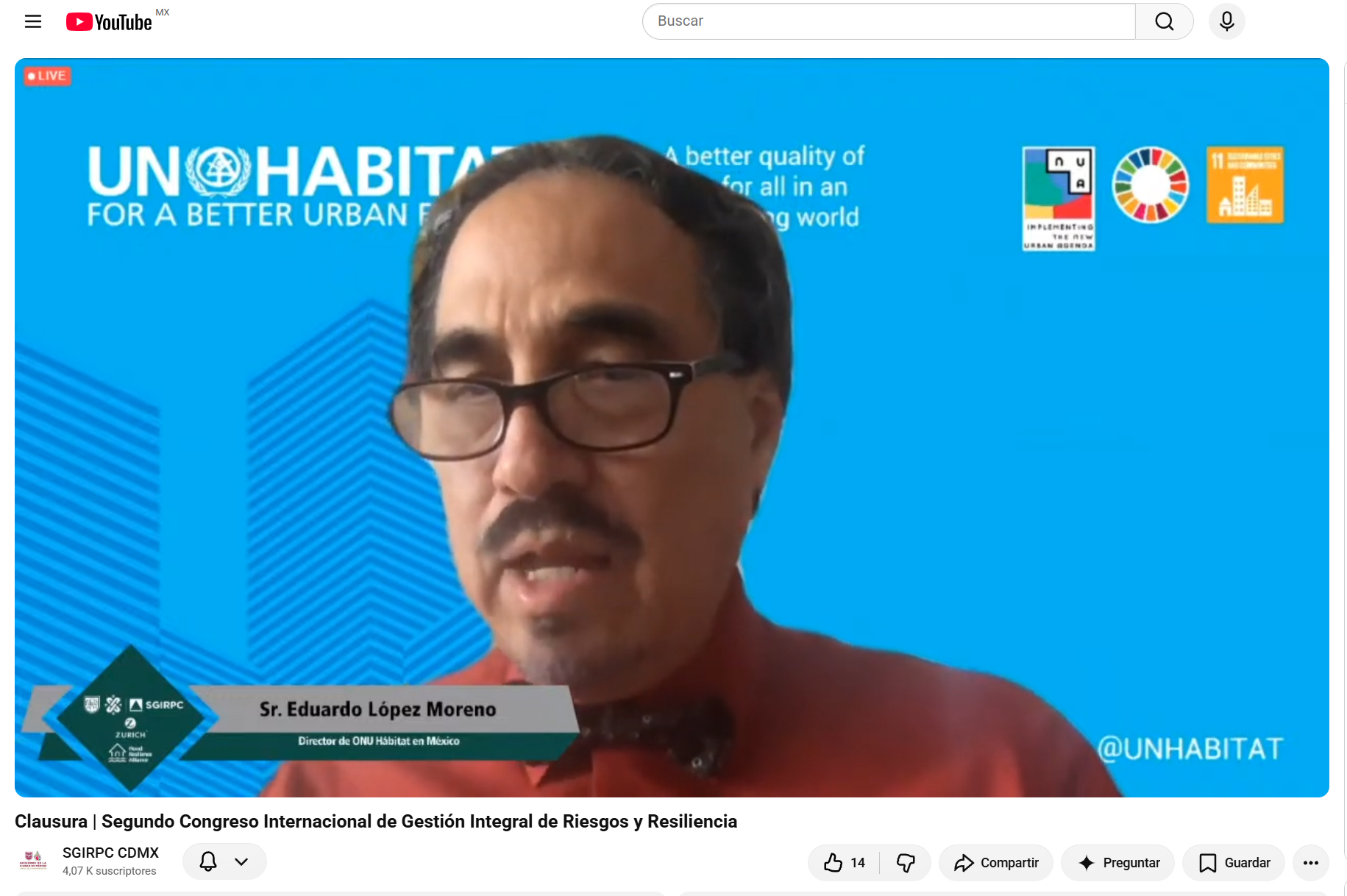Click the LIVE badge on video
The image size is (1347, 896).
47,76
